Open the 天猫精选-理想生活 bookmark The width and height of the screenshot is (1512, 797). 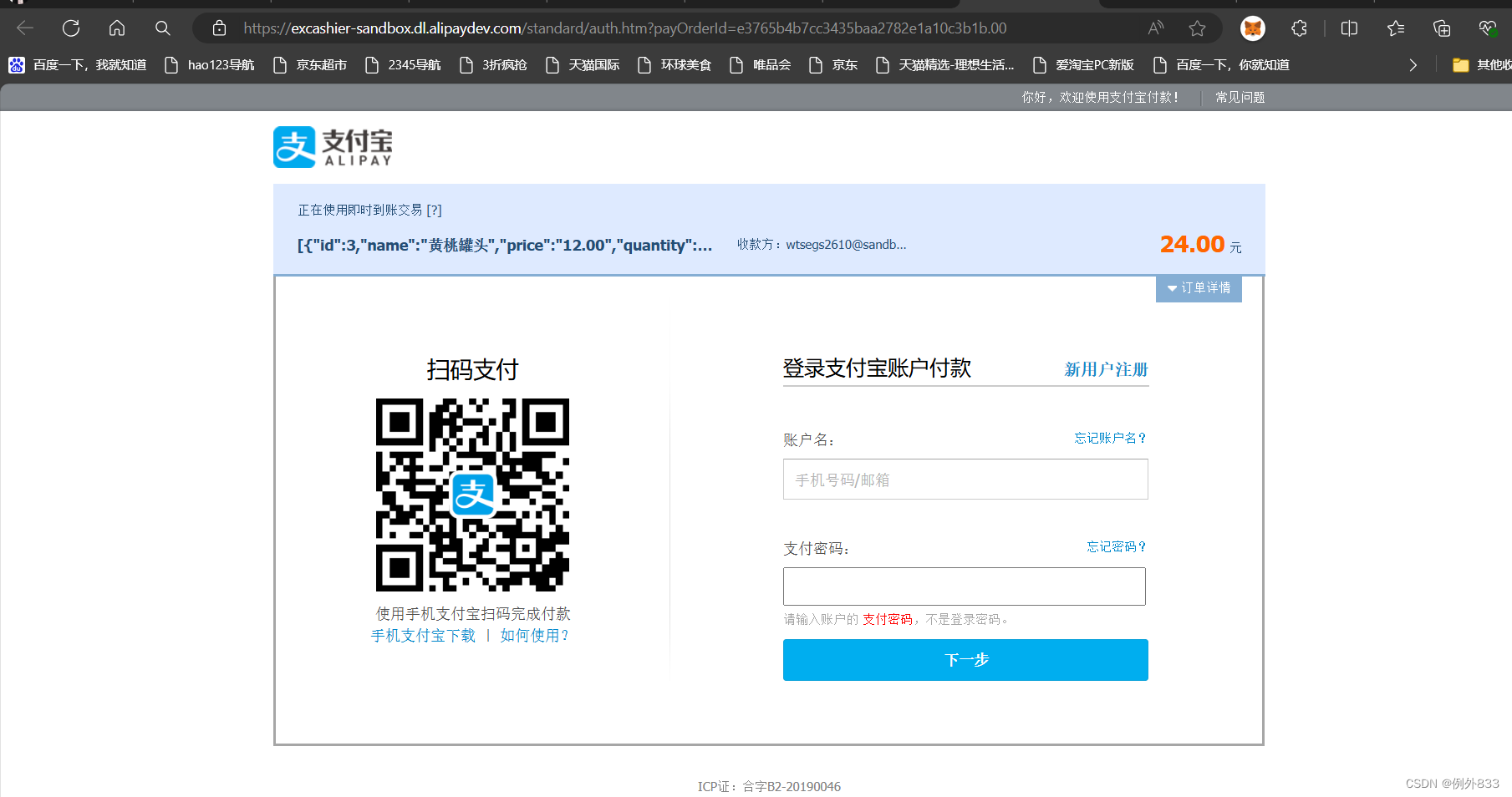point(944,64)
